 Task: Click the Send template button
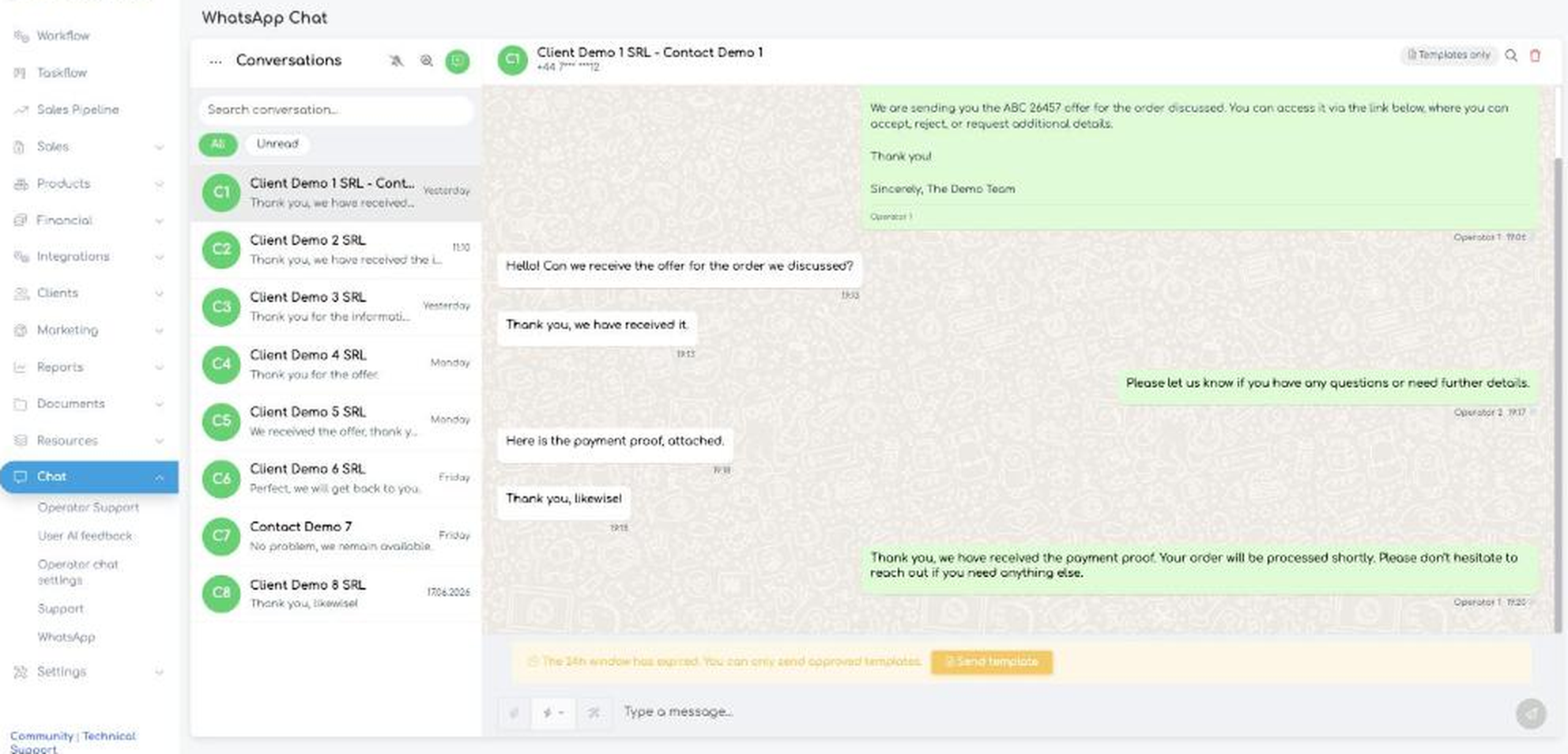(992, 662)
